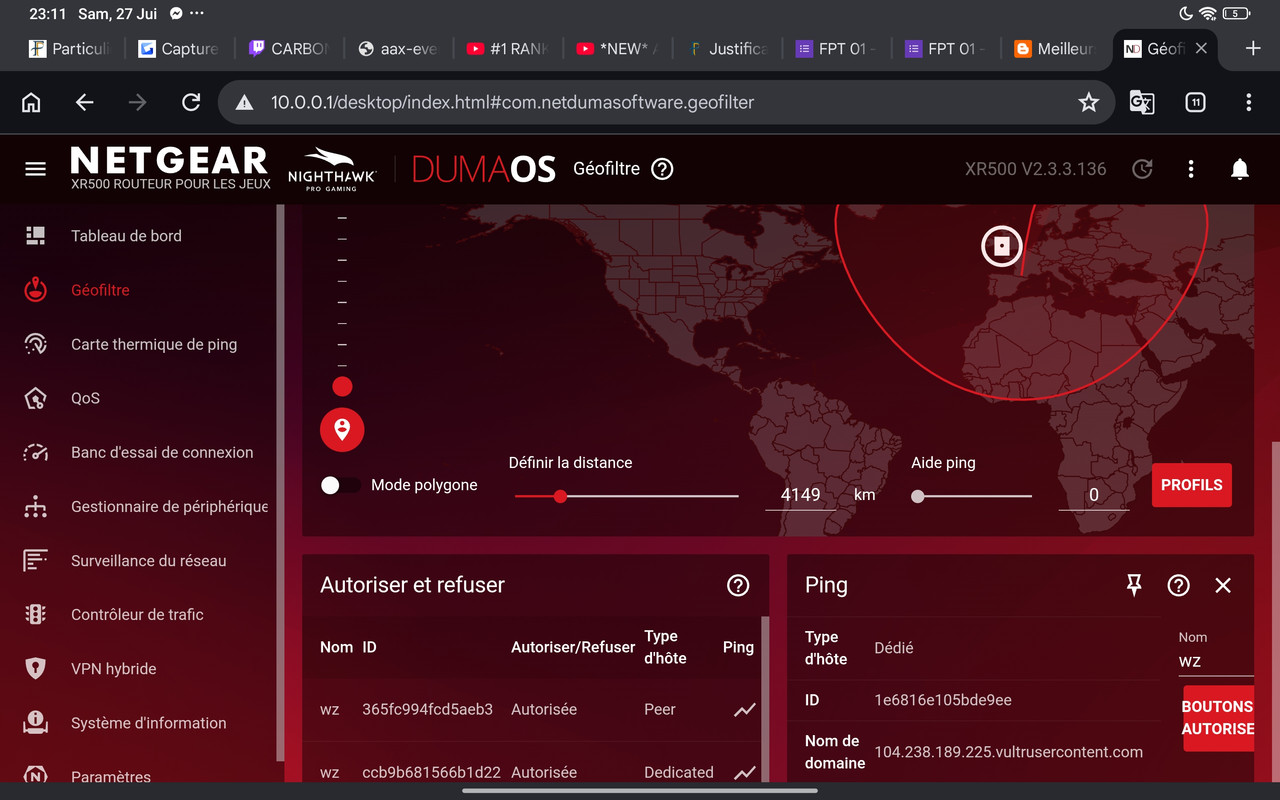This screenshot has height=800, width=1280.
Task: Click ID cell 365fc994fcd5aeb3
Action: pyautogui.click(x=427, y=709)
